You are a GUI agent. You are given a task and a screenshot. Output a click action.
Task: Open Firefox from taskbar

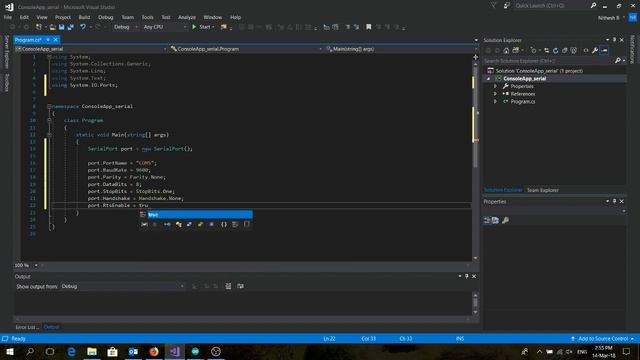(x=153, y=351)
